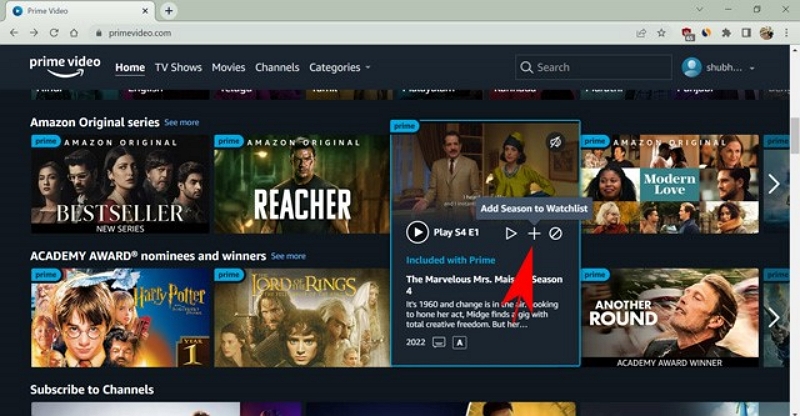
Task: Open the shubh... profile menu
Action: click(718, 67)
